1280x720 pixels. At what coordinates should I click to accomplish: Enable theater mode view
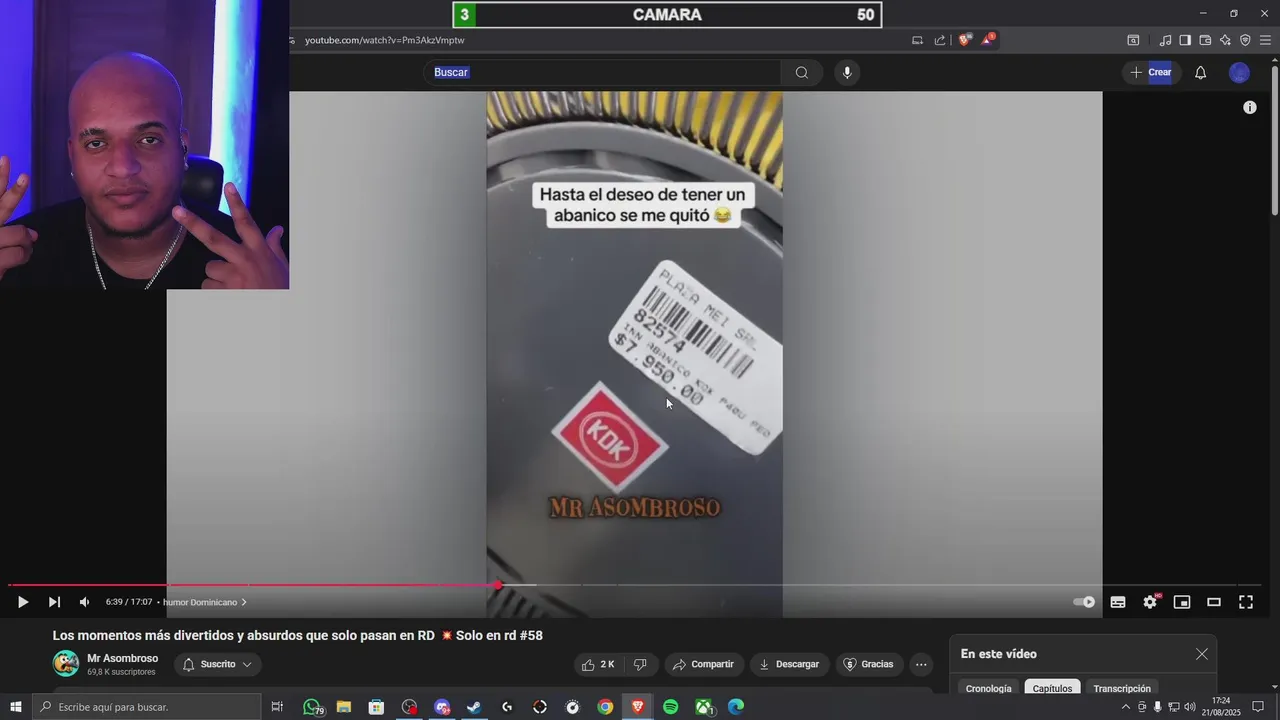1214,602
